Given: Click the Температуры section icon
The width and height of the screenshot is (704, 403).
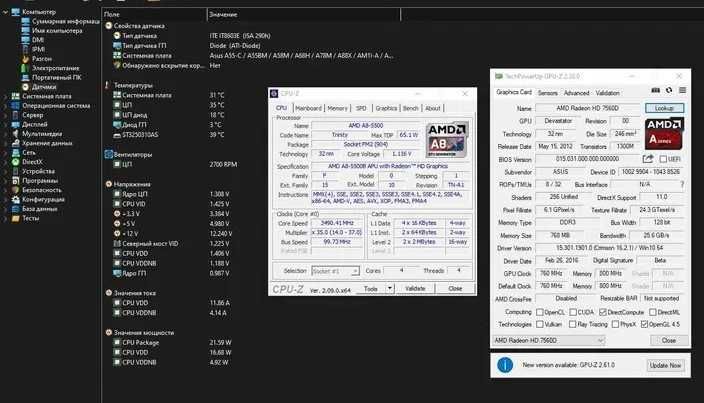Looking at the screenshot, I should tap(108, 85).
